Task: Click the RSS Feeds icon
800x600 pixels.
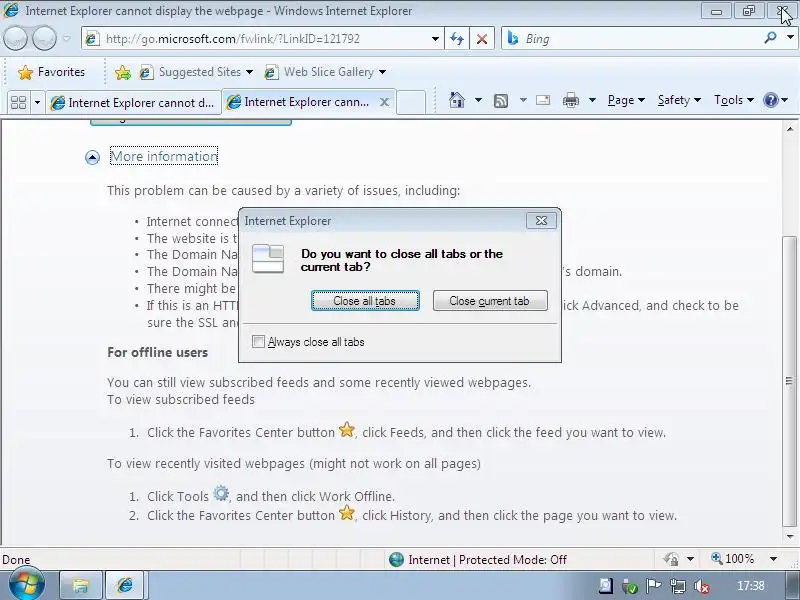Action: (x=501, y=101)
